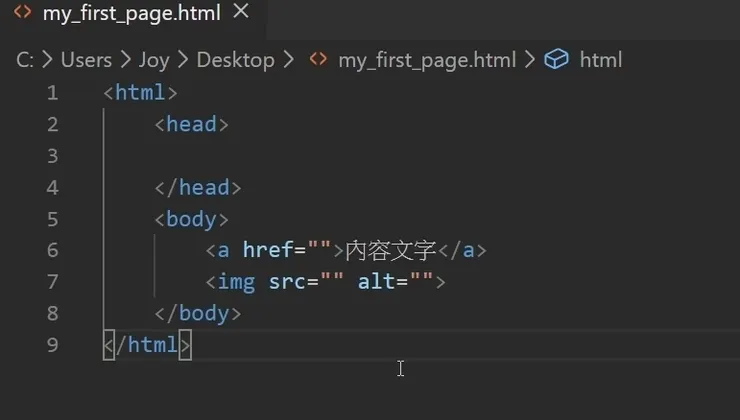This screenshot has height=420, width=740.
Task: Close the my_first_page.html editor tab
Action: [241, 13]
